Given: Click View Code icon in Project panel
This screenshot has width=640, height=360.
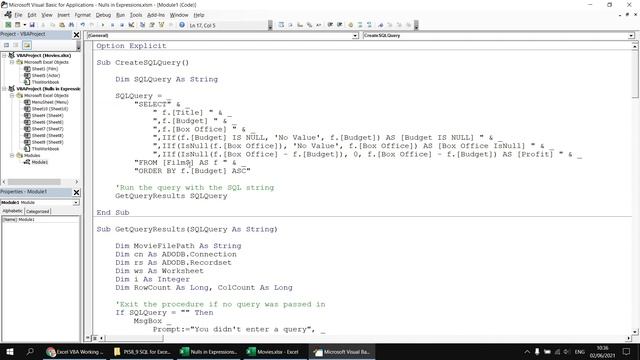Looking at the screenshot, I should 7,45.
